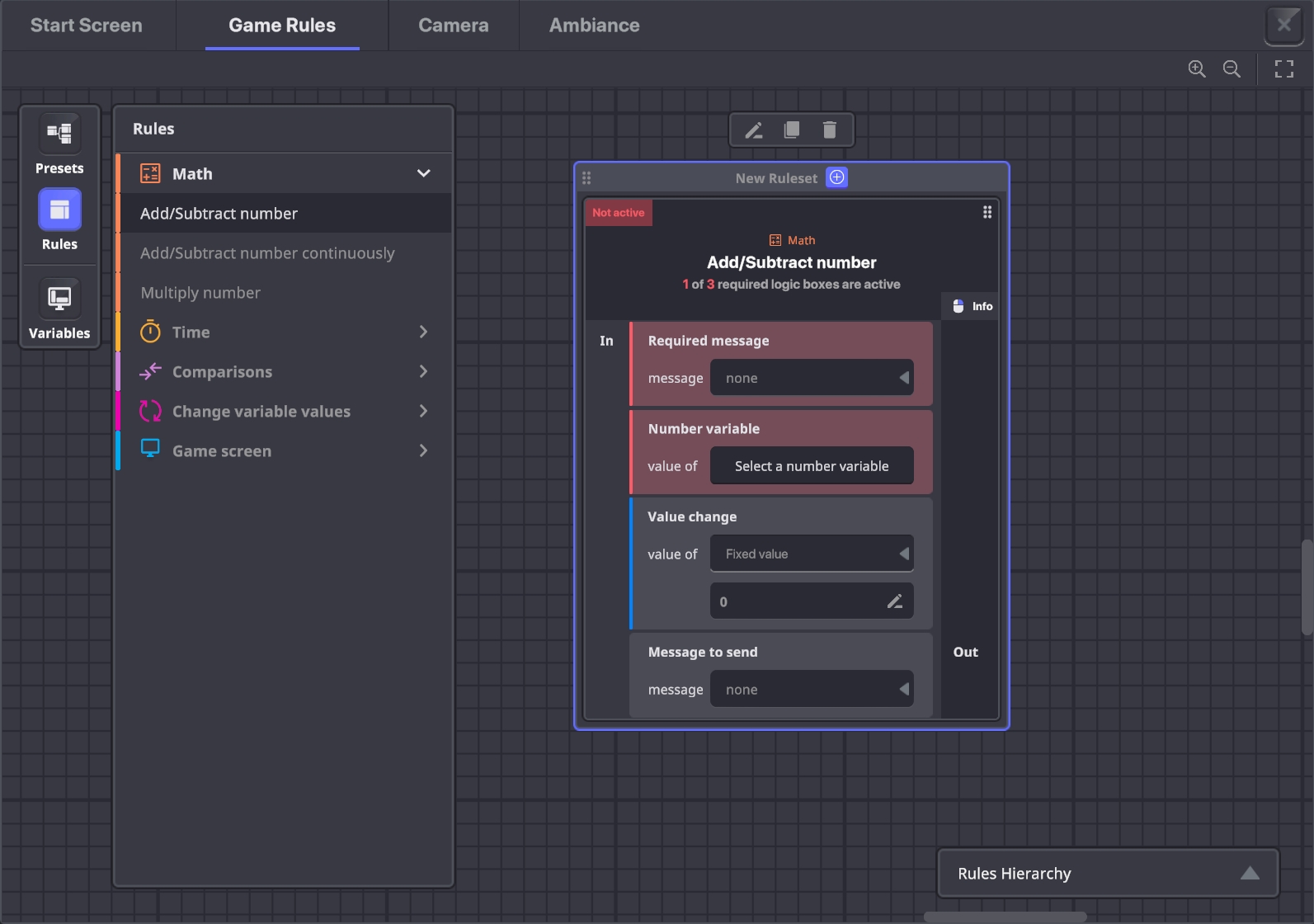Screen dimensions: 1314x924
Task: Click the zoom out magnifier icon
Action: [x=1231, y=69]
